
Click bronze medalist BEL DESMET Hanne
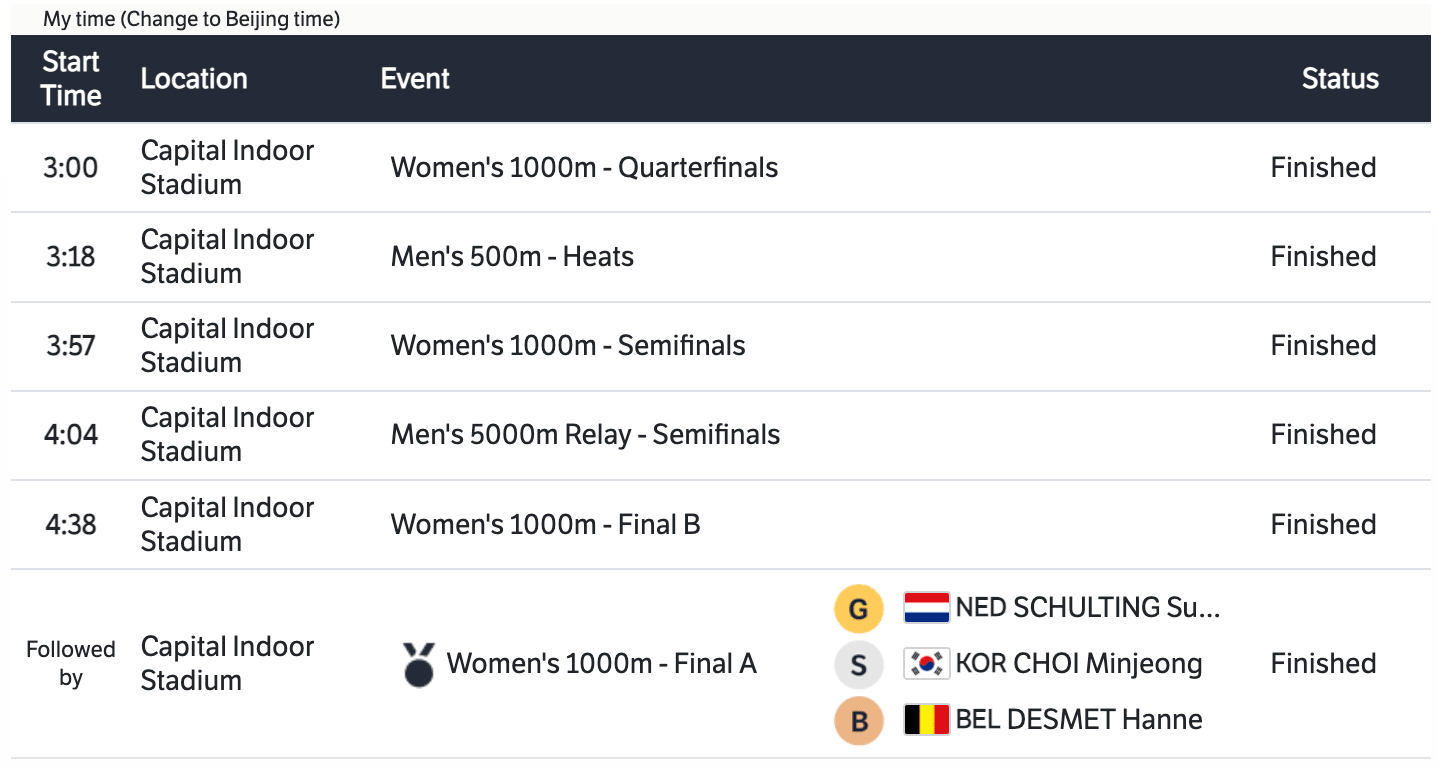point(1078,720)
